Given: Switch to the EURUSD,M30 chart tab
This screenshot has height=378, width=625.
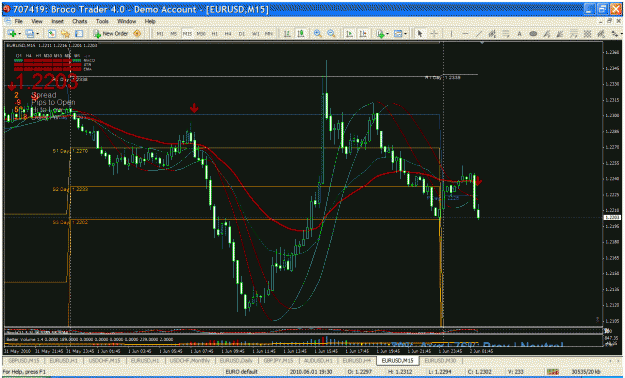Looking at the screenshot, I should [440, 360].
